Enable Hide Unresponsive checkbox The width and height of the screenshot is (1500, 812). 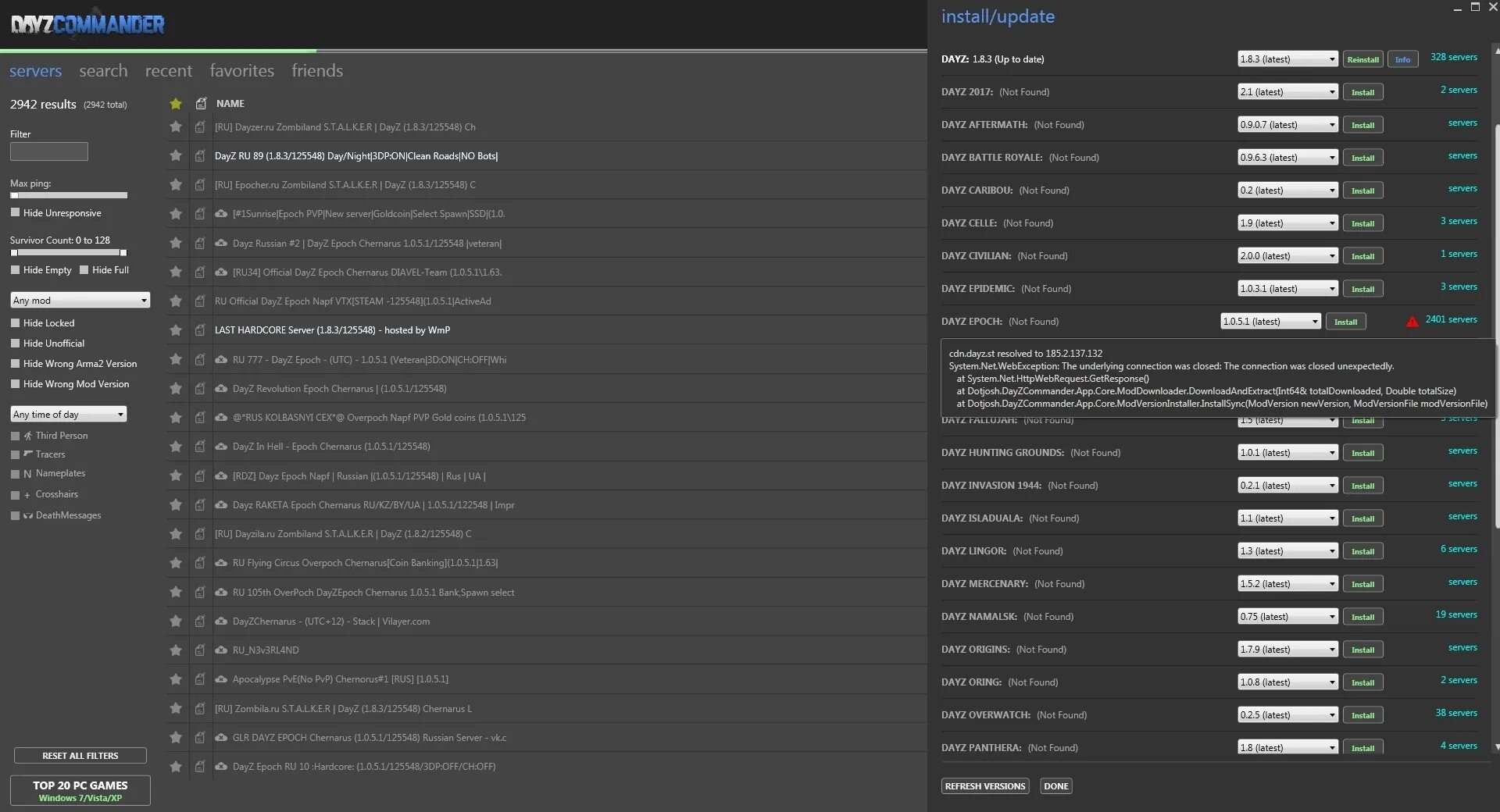[x=15, y=212]
